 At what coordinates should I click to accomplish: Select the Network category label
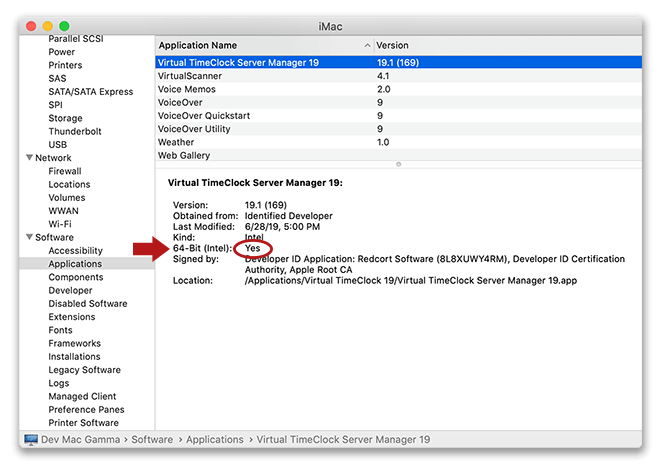(x=53, y=157)
